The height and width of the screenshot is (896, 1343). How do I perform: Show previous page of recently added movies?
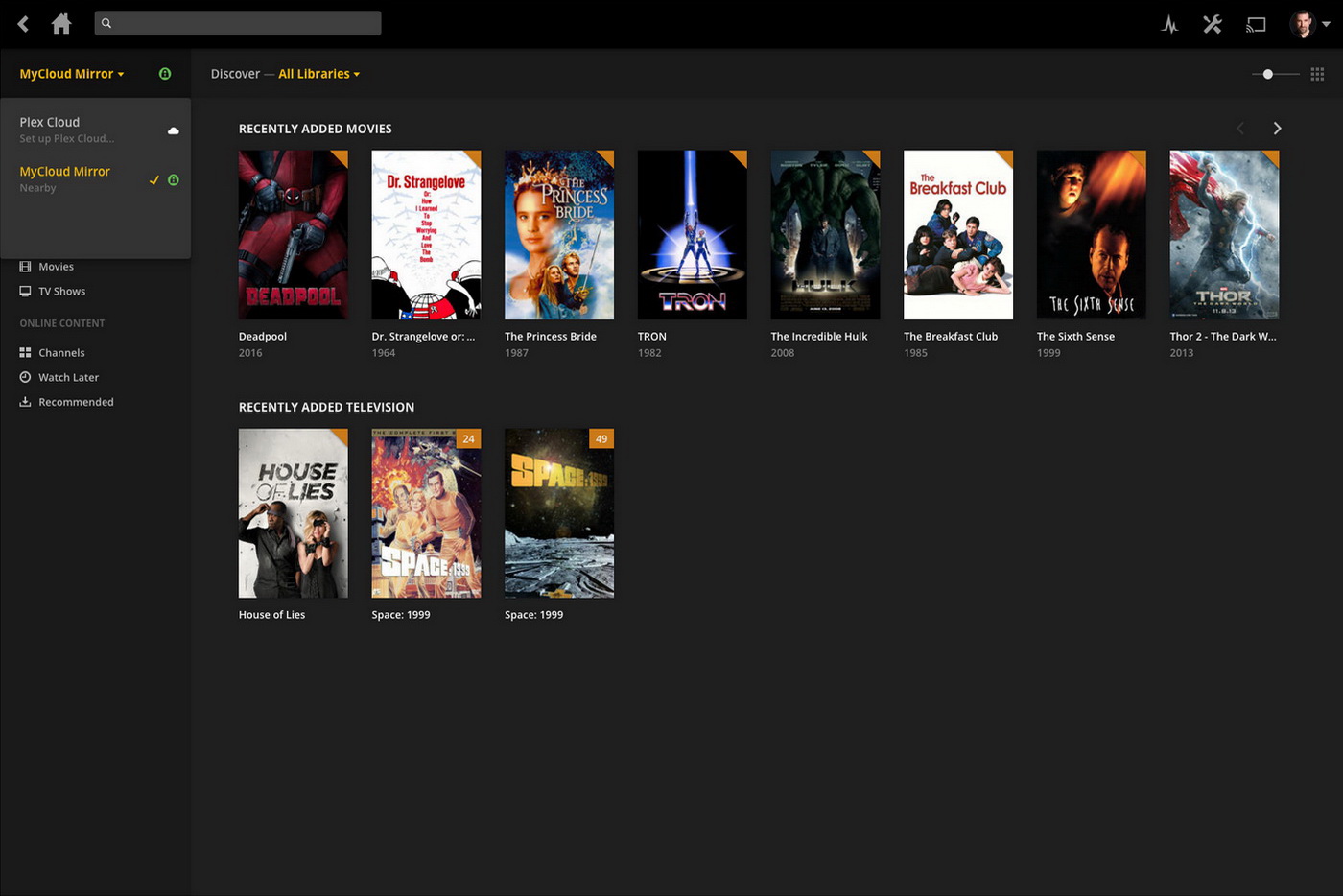pyautogui.click(x=1240, y=129)
